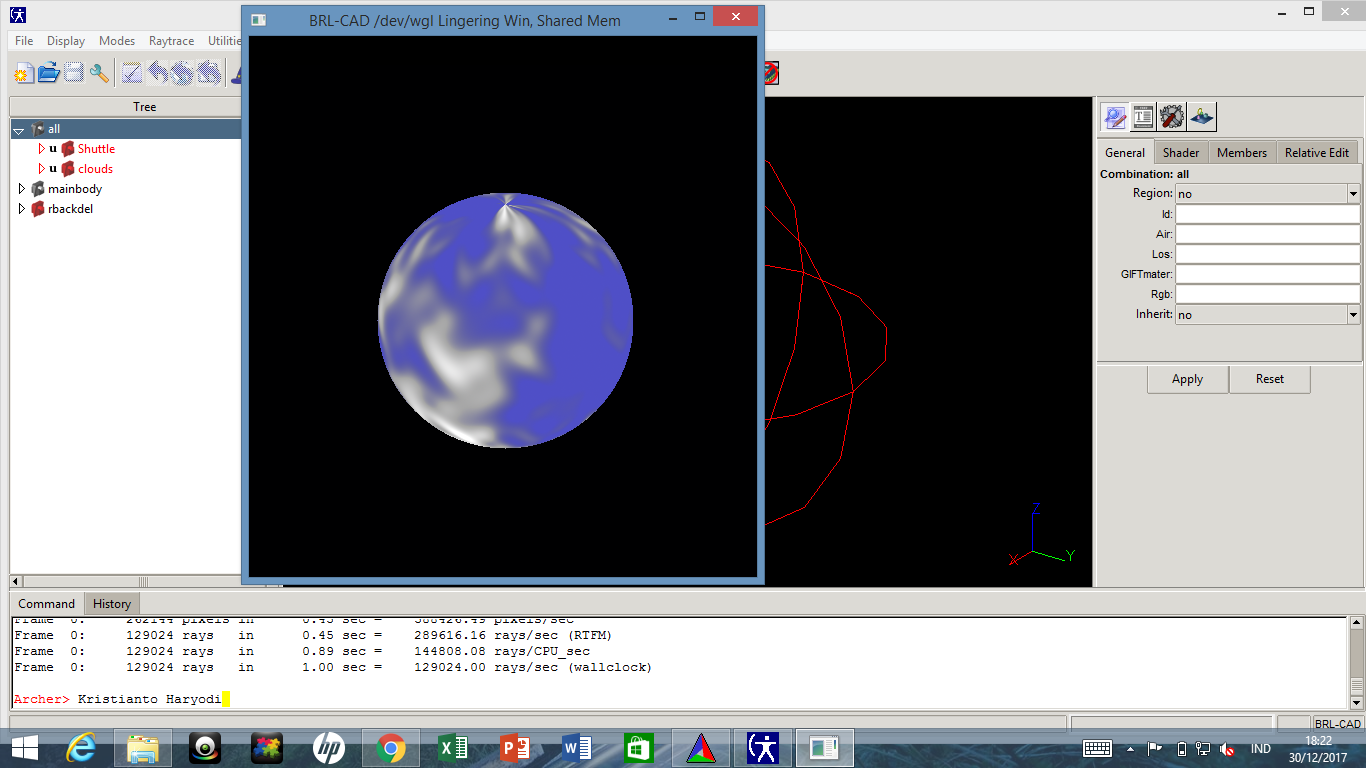Click the 'all' combination icon in tree

(x=38, y=129)
